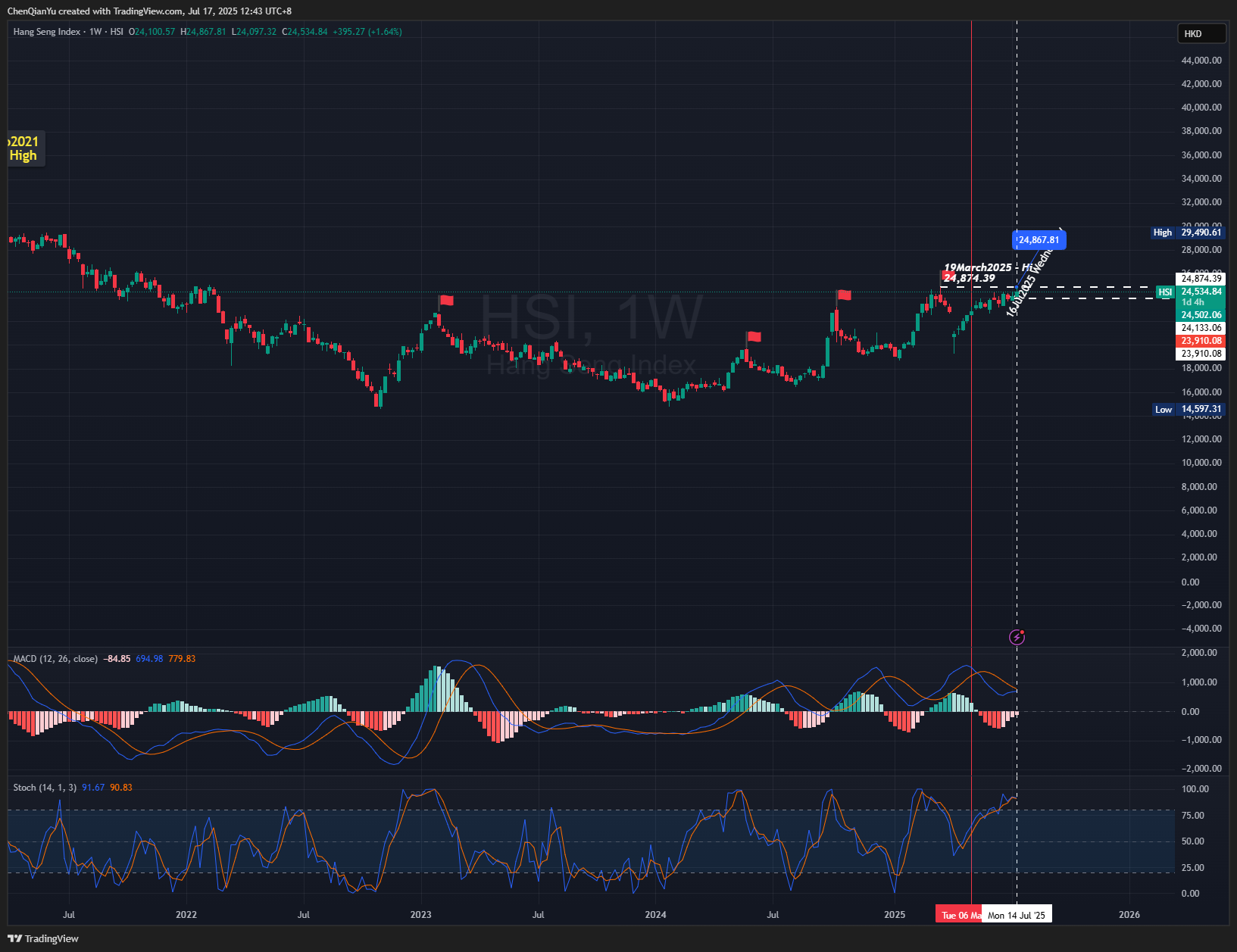Click the 2025 label on the time axis
Image resolution: width=1237 pixels, height=952 pixels.
[x=895, y=915]
